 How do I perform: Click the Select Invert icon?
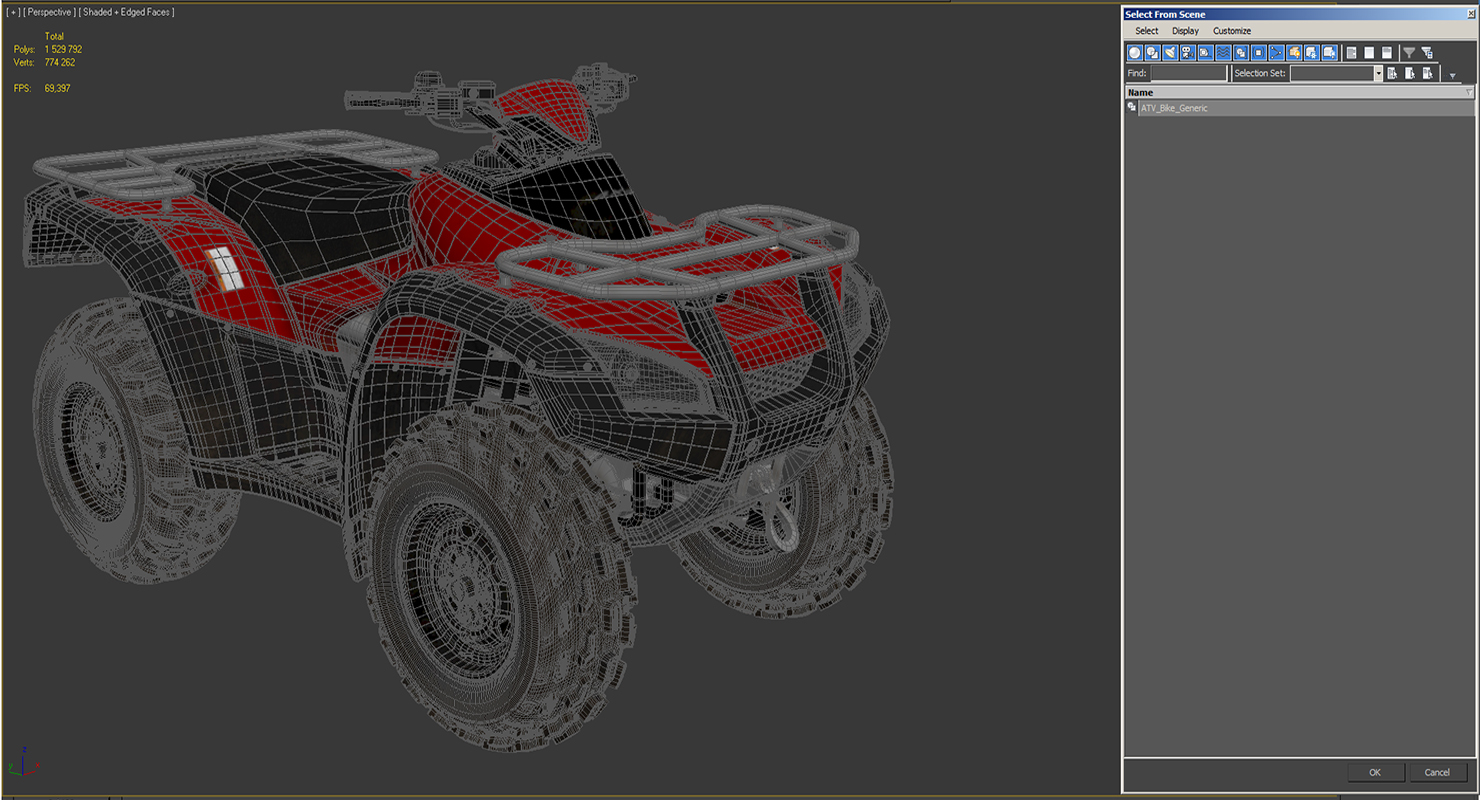click(1387, 52)
